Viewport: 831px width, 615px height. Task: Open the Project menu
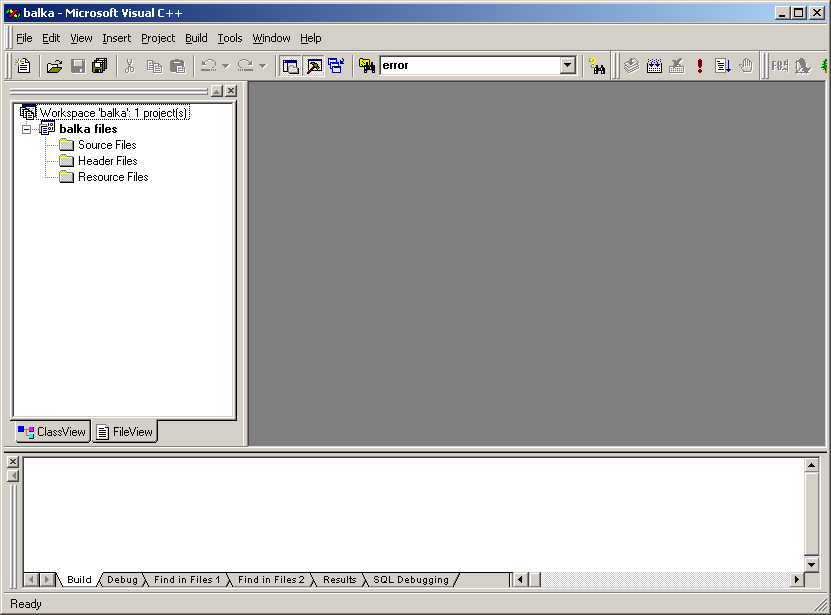coord(158,38)
